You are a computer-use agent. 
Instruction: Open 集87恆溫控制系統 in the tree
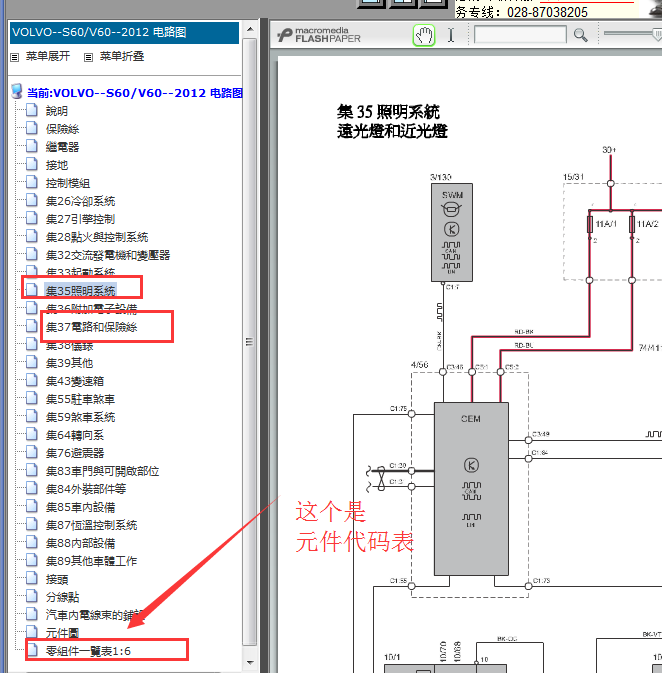click(91, 525)
